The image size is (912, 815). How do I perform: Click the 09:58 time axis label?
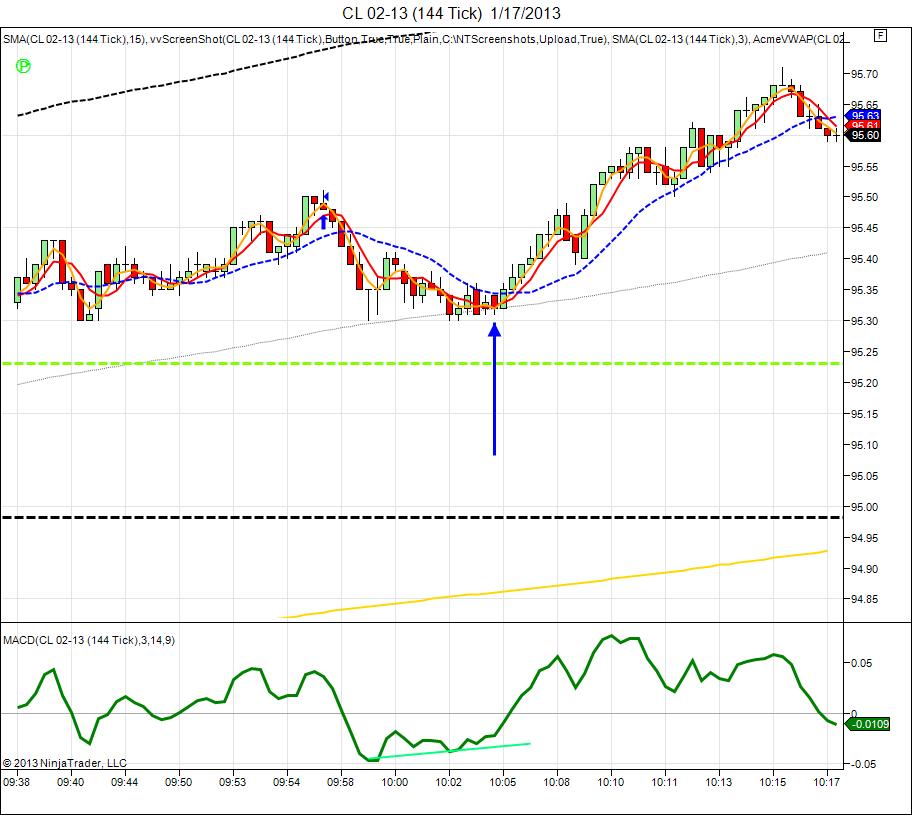click(x=340, y=782)
